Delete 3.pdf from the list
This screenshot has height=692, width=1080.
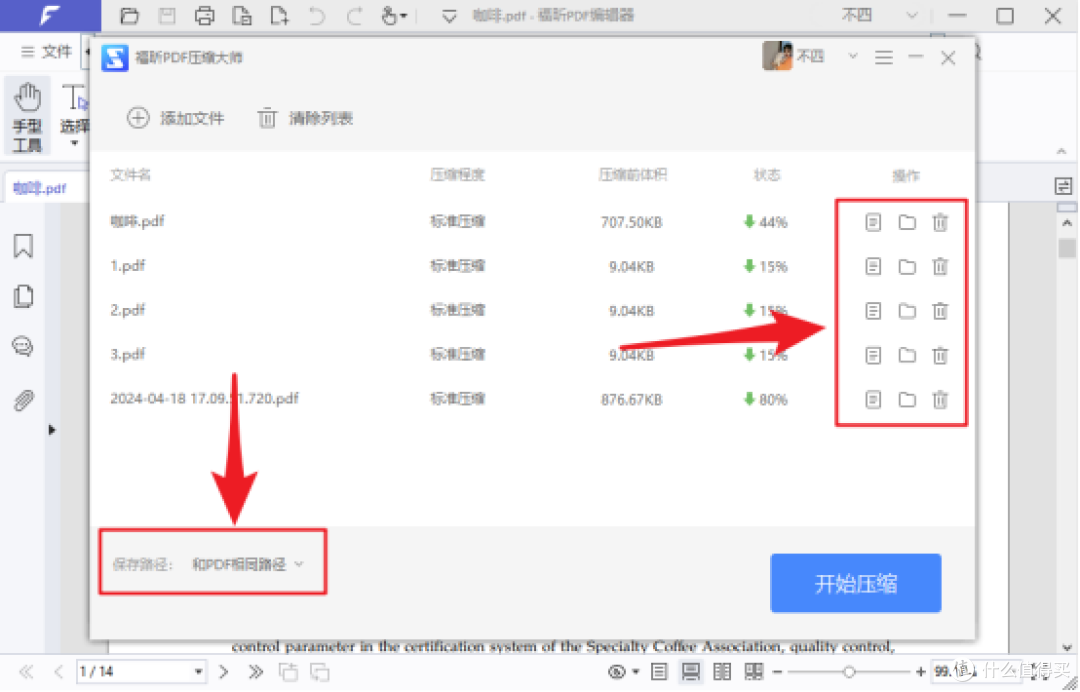pyautogui.click(x=940, y=355)
